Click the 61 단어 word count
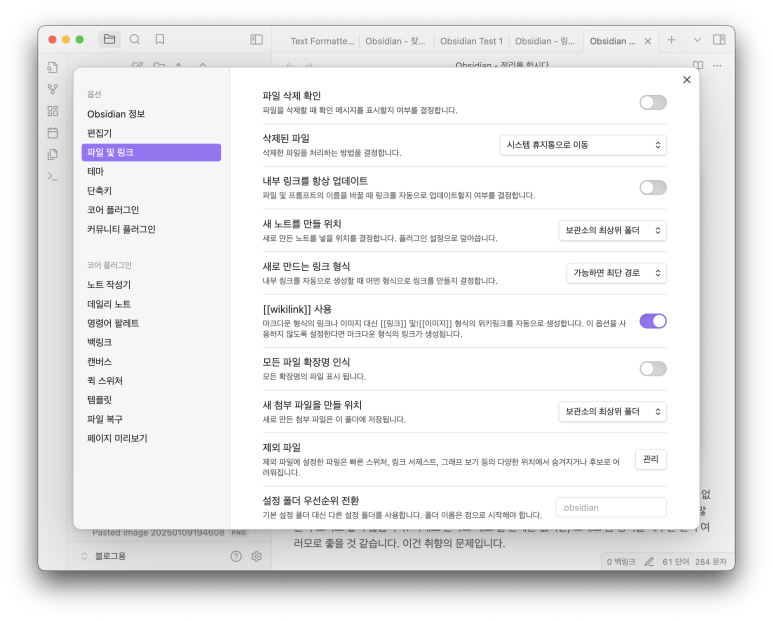773x621 pixels. (x=675, y=562)
